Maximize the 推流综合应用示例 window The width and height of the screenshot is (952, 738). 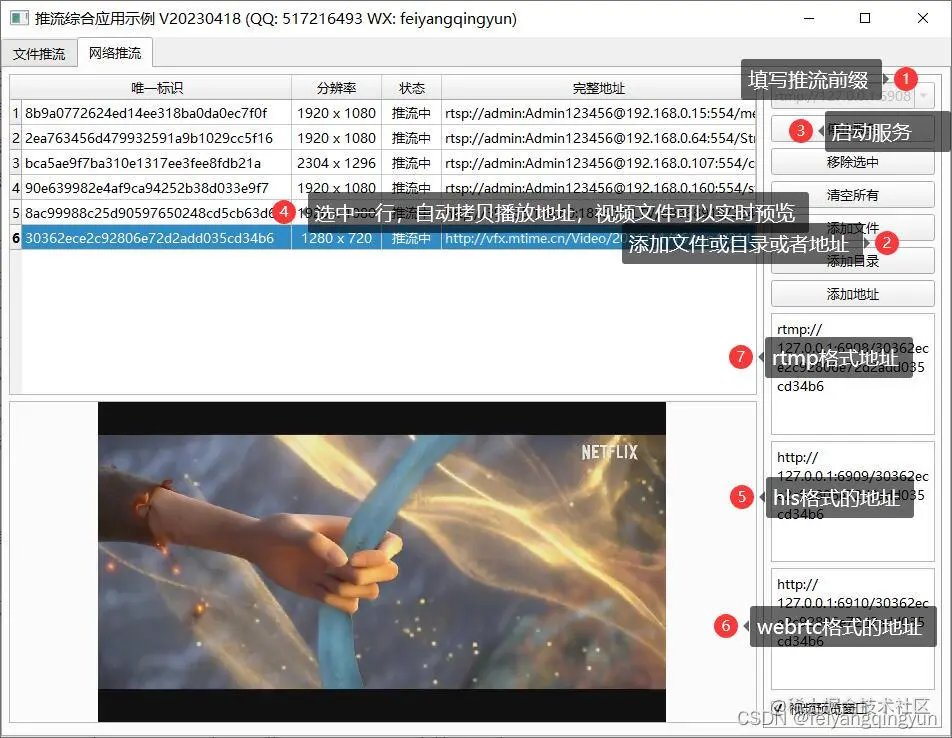(865, 18)
